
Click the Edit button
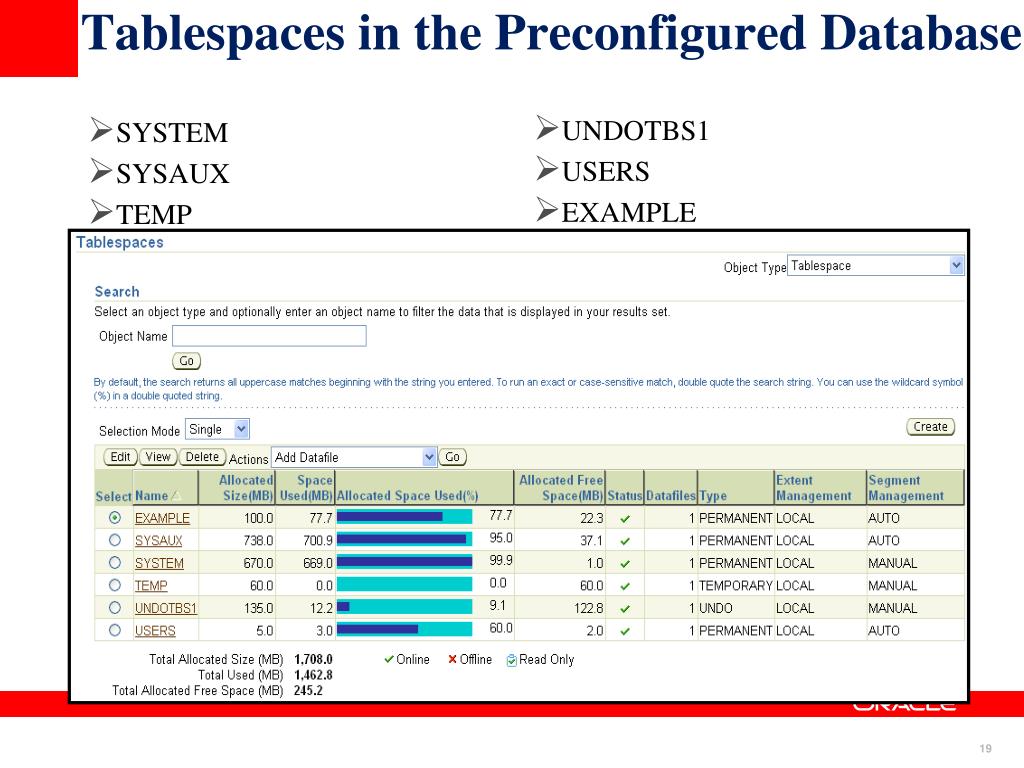120,456
